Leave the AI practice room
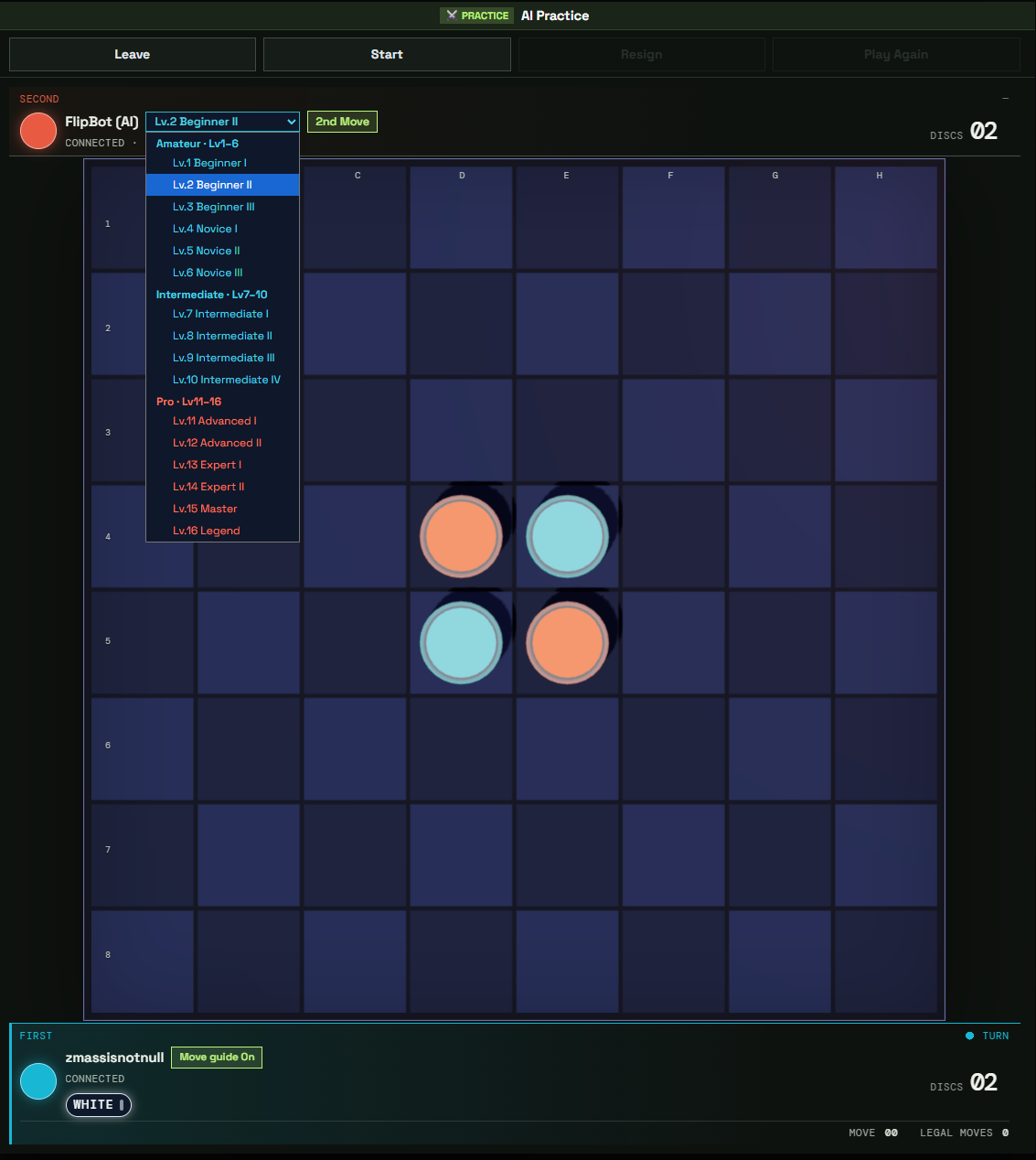 [133, 54]
